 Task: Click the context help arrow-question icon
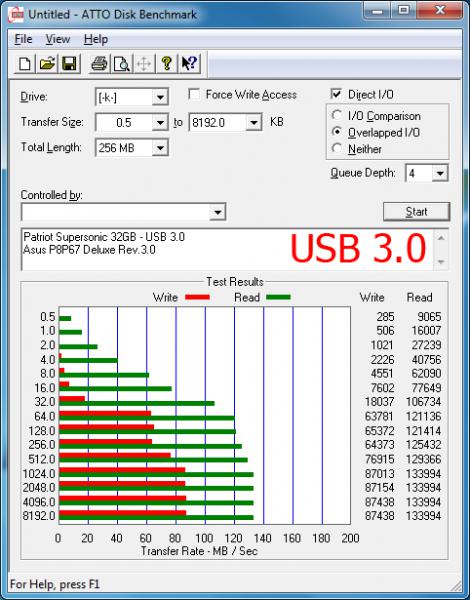(x=189, y=64)
